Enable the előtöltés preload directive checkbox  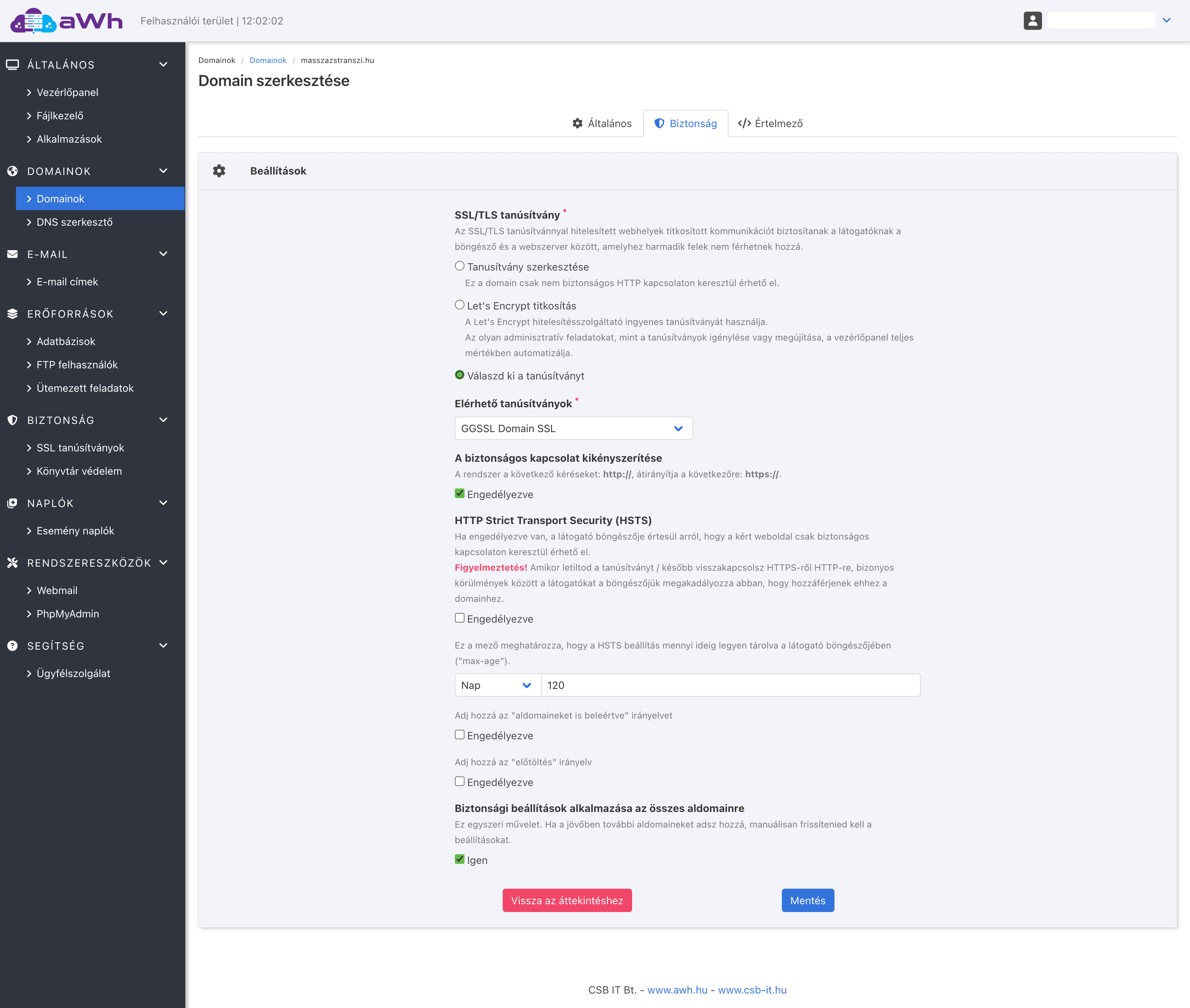tap(460, 782)
